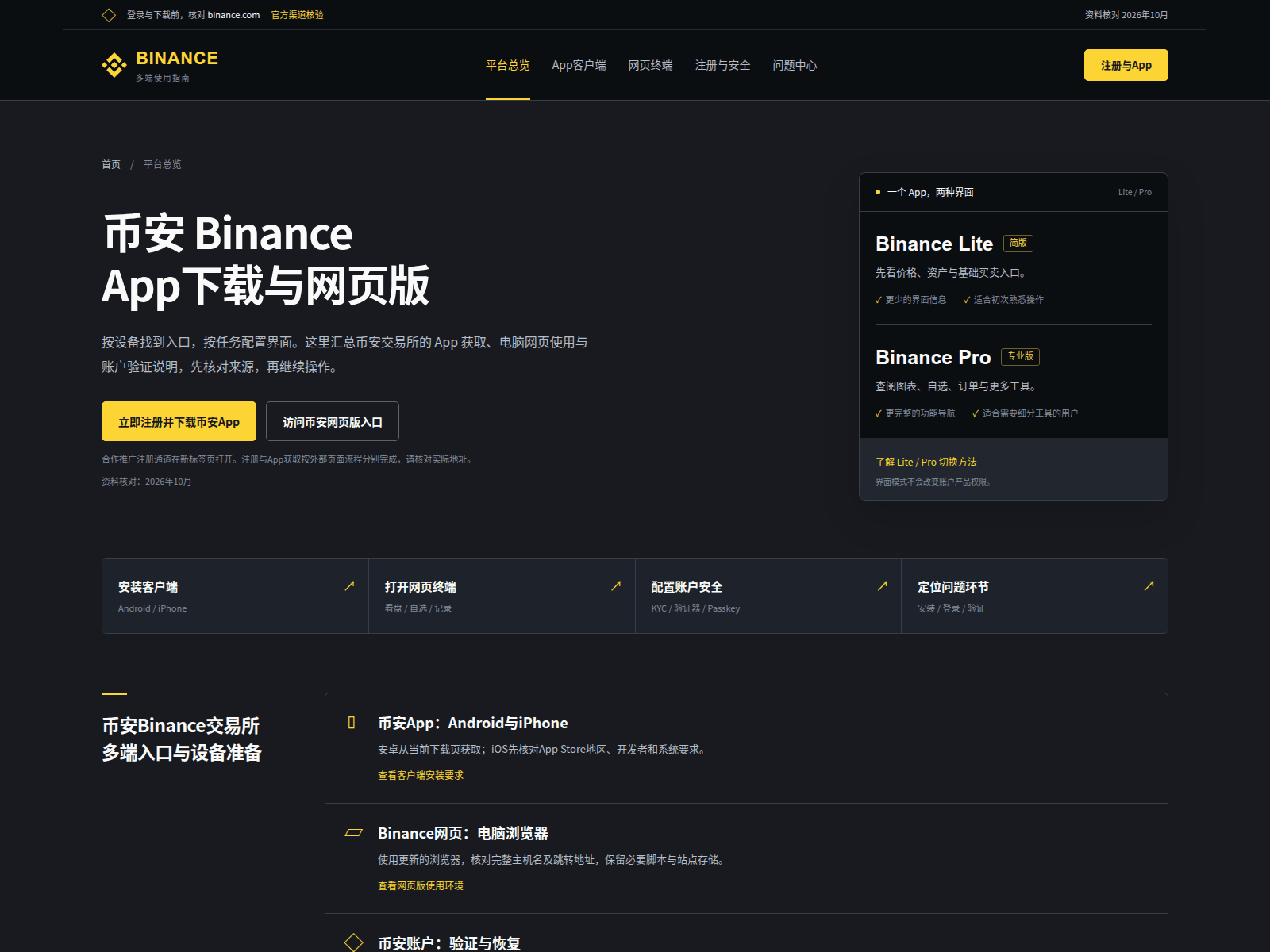The width and height of the screenshot is (1270, 952).
Task: Open the App客户端 nav item
Action: coord(579,65)
